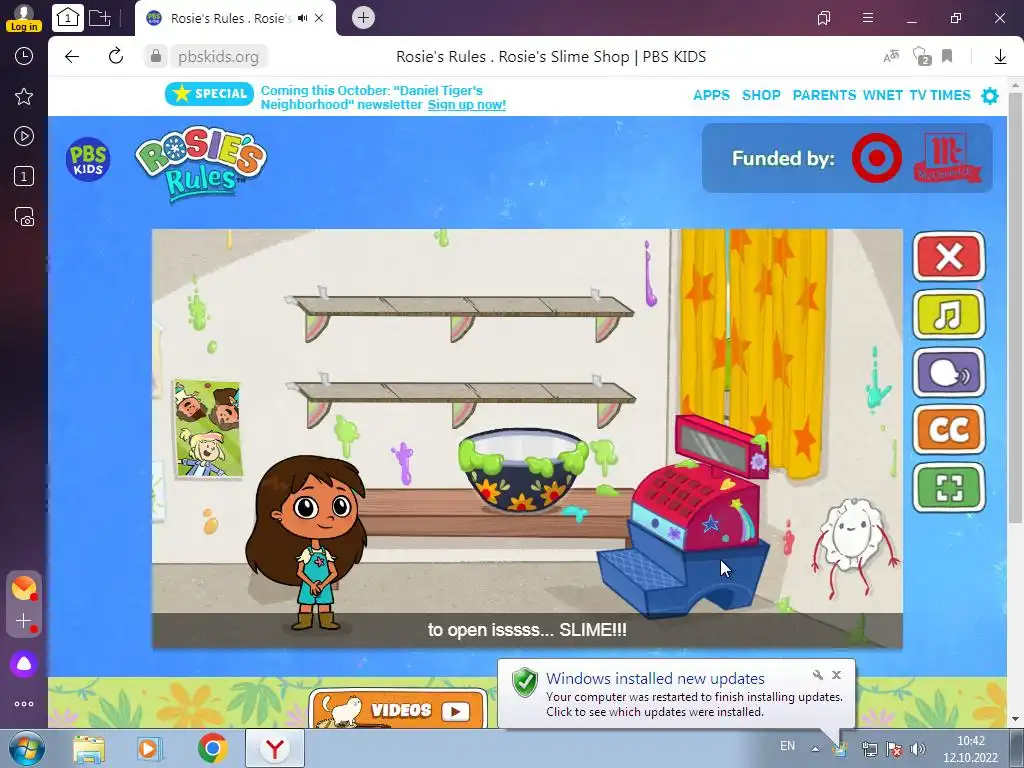Click Rosie the character
The height and width of the screenshot is (768, 1024).
[x=307, y=543]
